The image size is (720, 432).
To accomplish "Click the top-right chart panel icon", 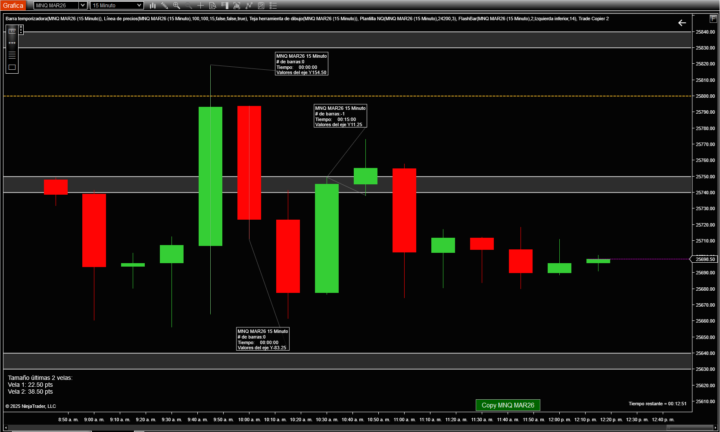I will (713, 19).
